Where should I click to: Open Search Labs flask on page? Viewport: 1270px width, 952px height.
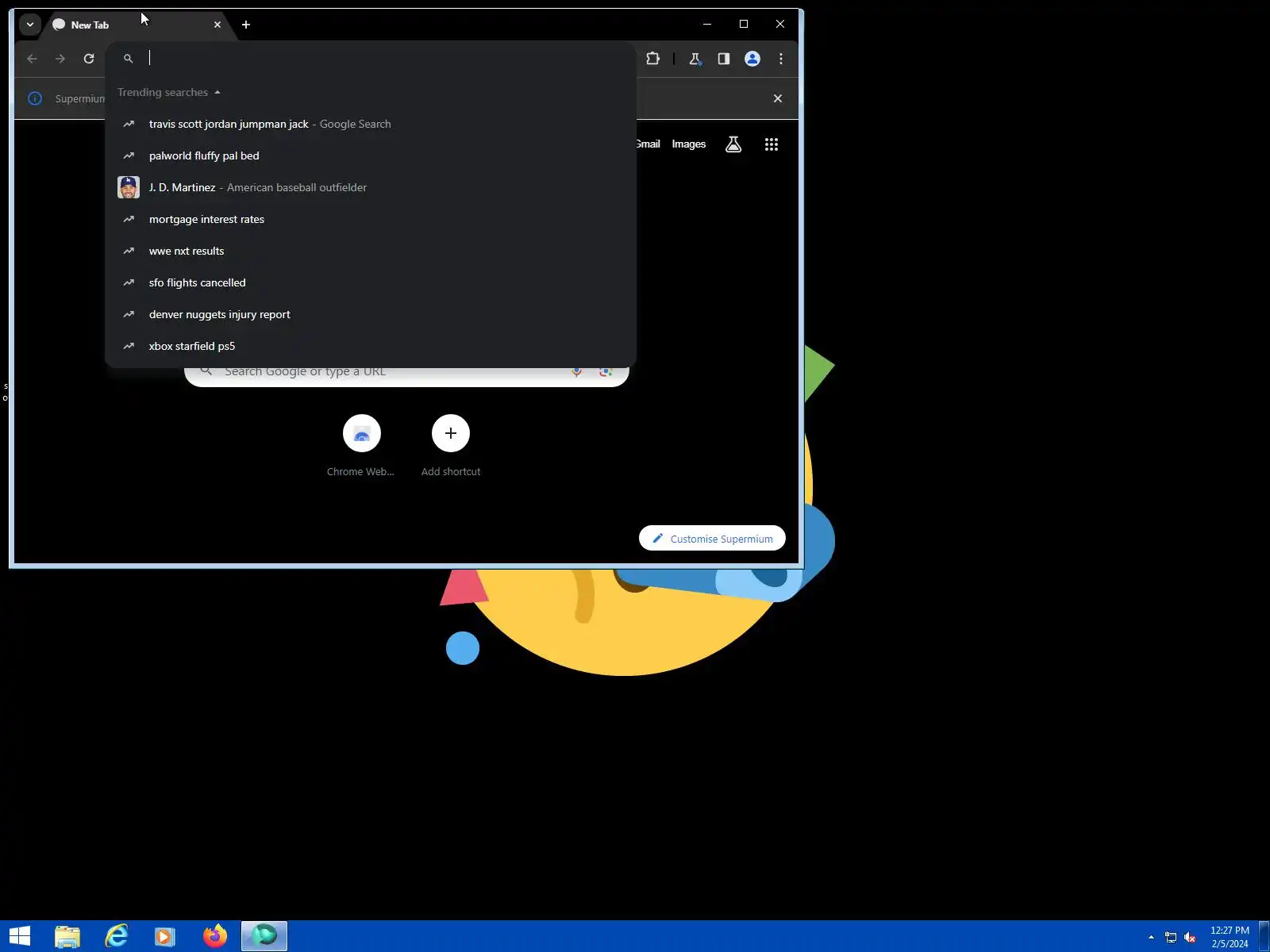[x=733, y=144]
